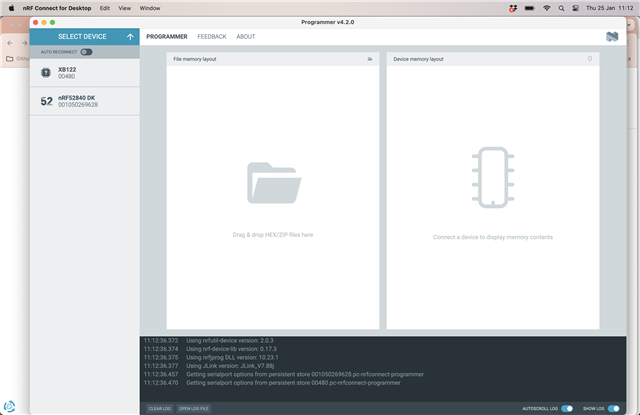This screenshot has width=640, height=415.
Task: Click the Clear Log button
Action: coord(160,408)
